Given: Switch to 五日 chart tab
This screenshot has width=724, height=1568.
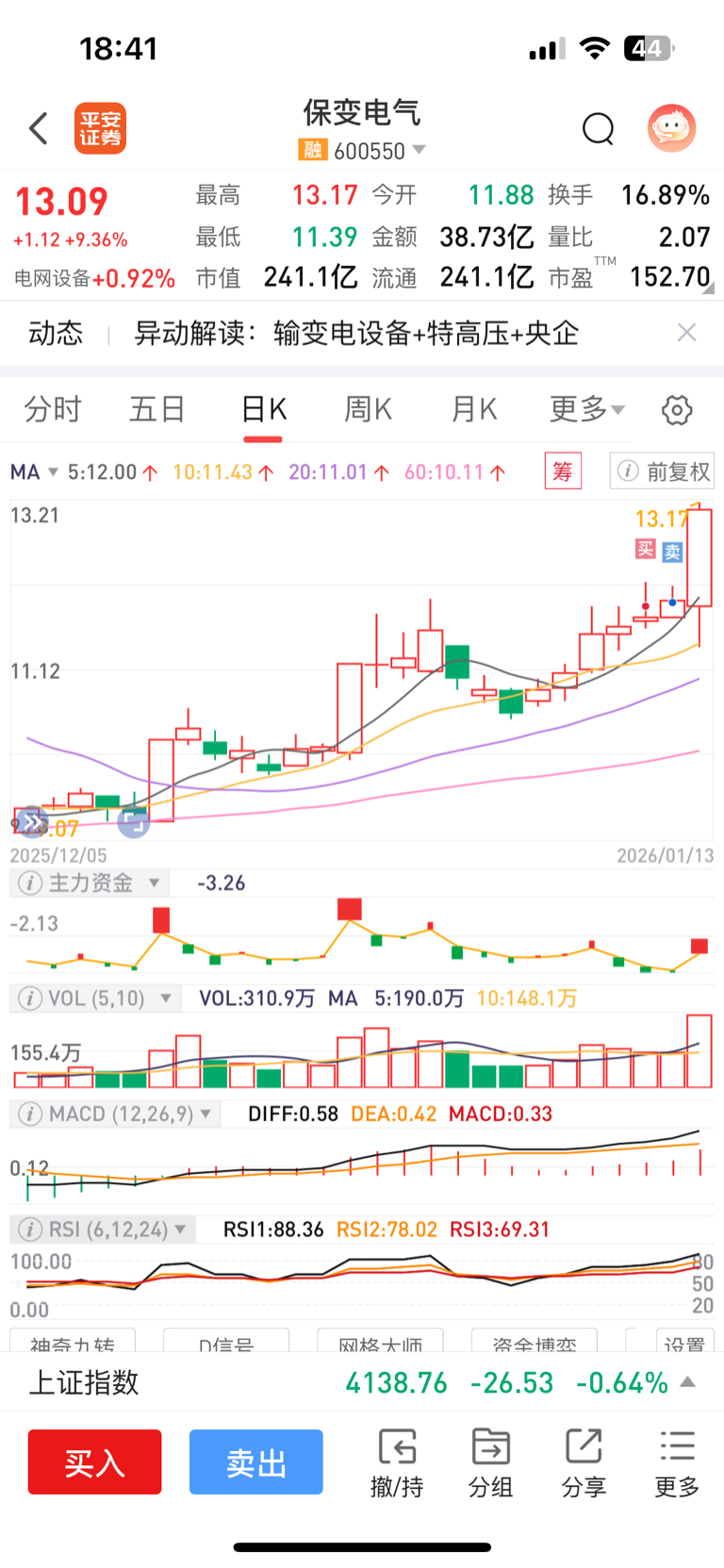Looking at the screenshot, I should click(x=157, y=409).
